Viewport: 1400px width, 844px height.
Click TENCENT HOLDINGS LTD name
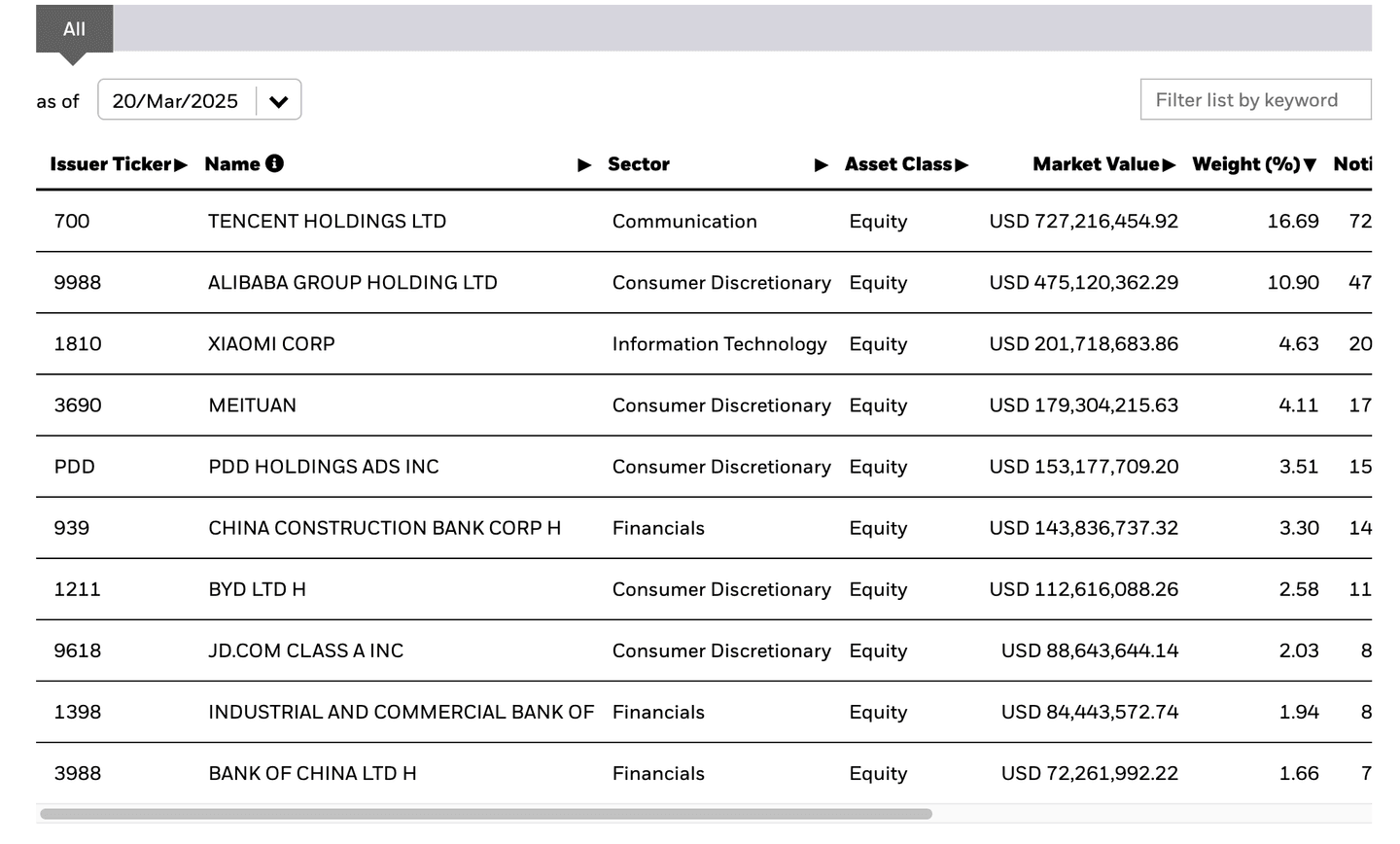[327, 222]
